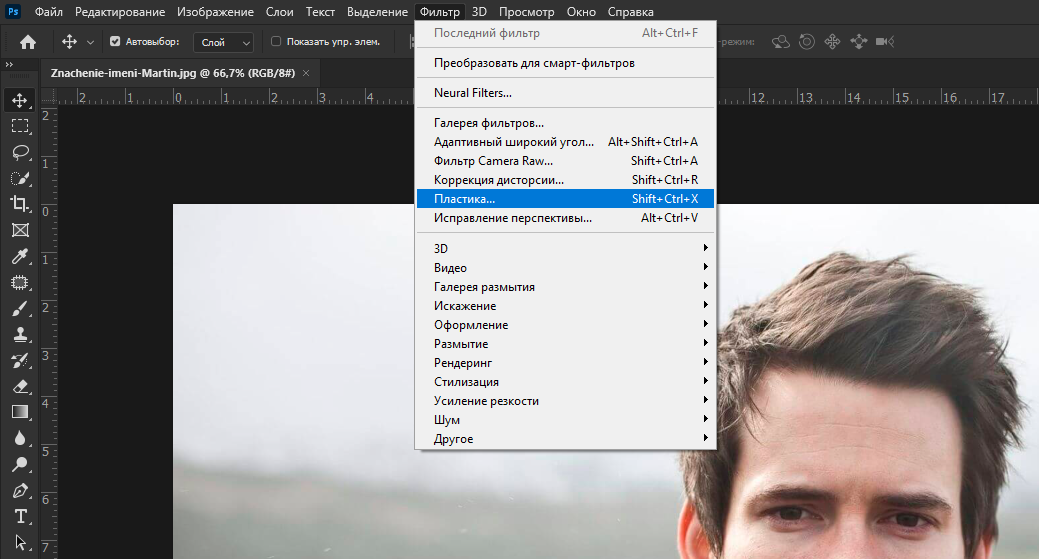Close the Znachenie-imeni-Martin.jpg tab
The image size is (1039, 559).
[306, 73]
